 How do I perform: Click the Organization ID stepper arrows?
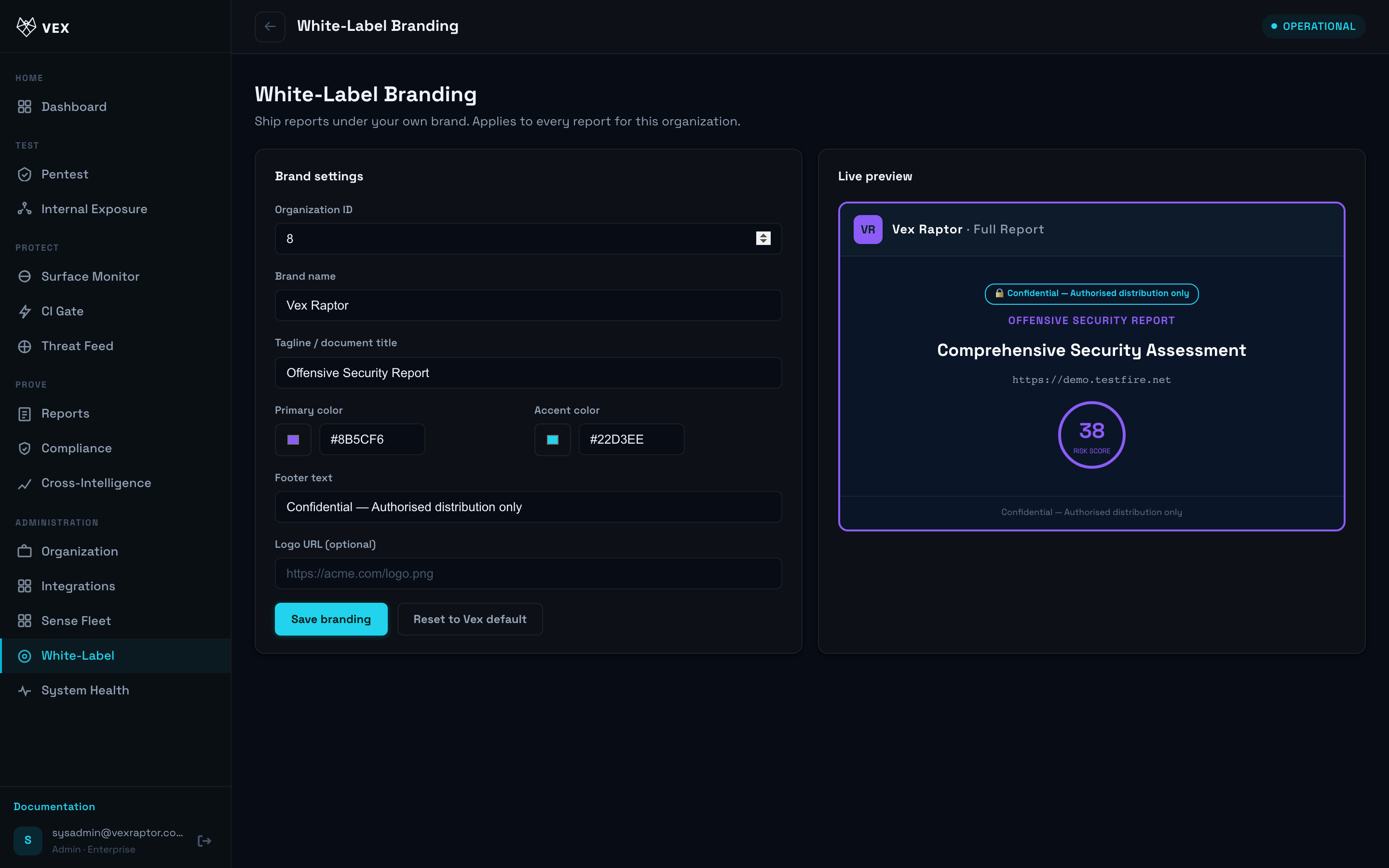click(x=763, y=238)
